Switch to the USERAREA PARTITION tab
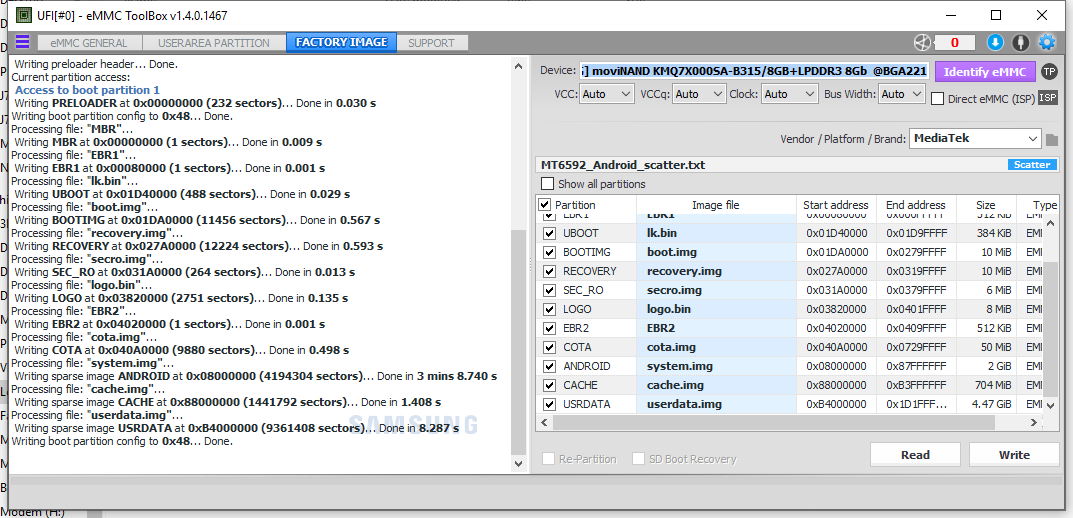Viewport: 1073px width, 518px height. click(x=214, y=43)
